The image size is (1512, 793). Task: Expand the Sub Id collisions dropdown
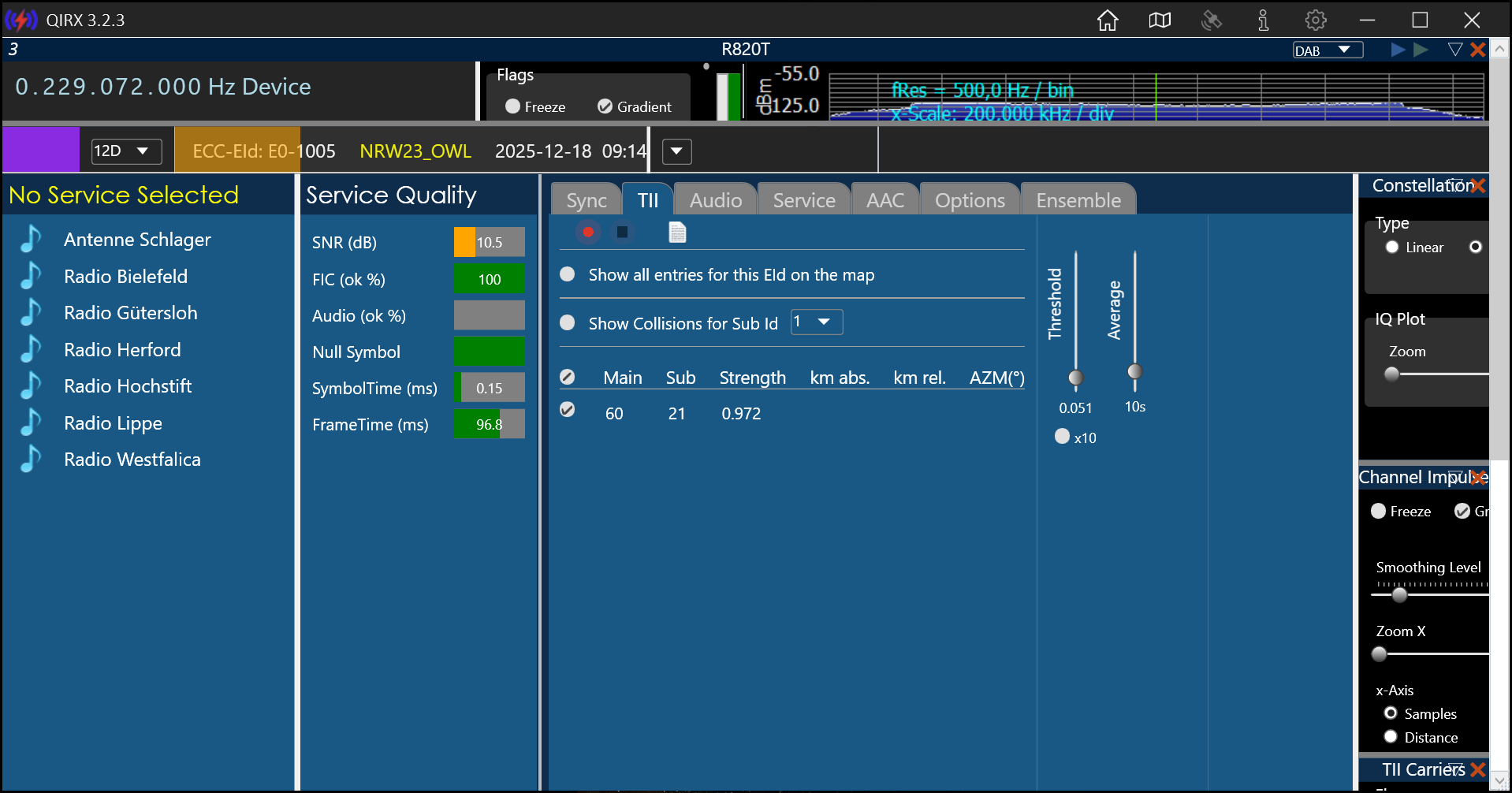[816, 322]
